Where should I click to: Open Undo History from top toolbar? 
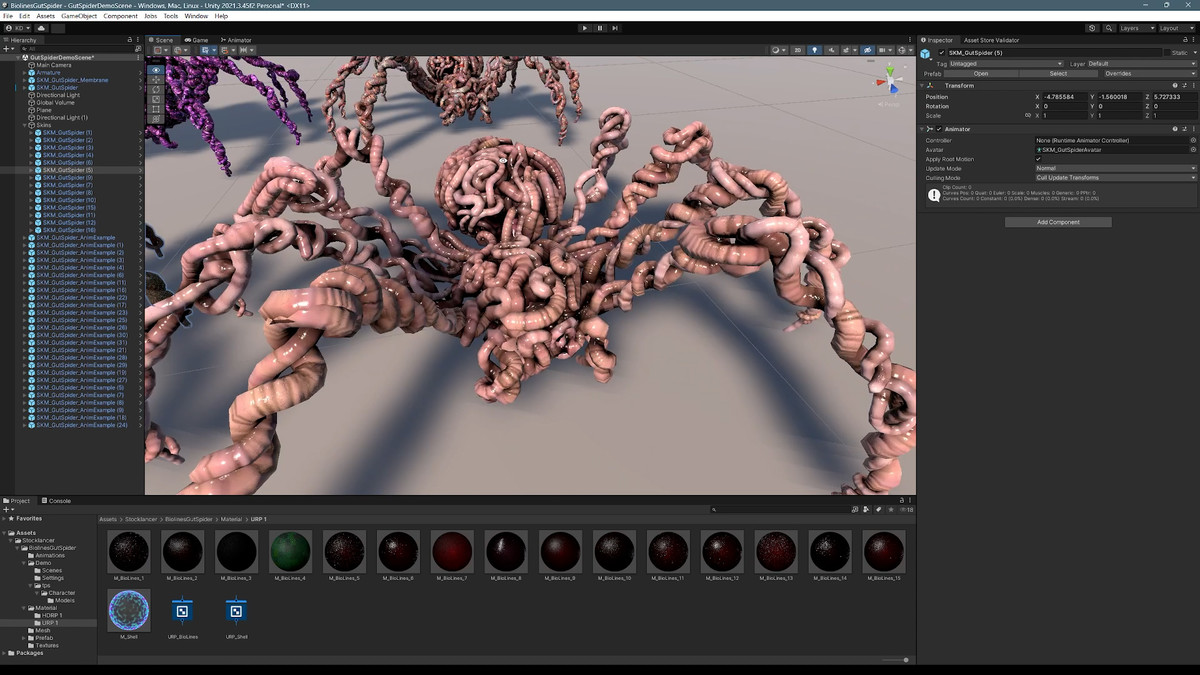click(x=1092, y=28)
